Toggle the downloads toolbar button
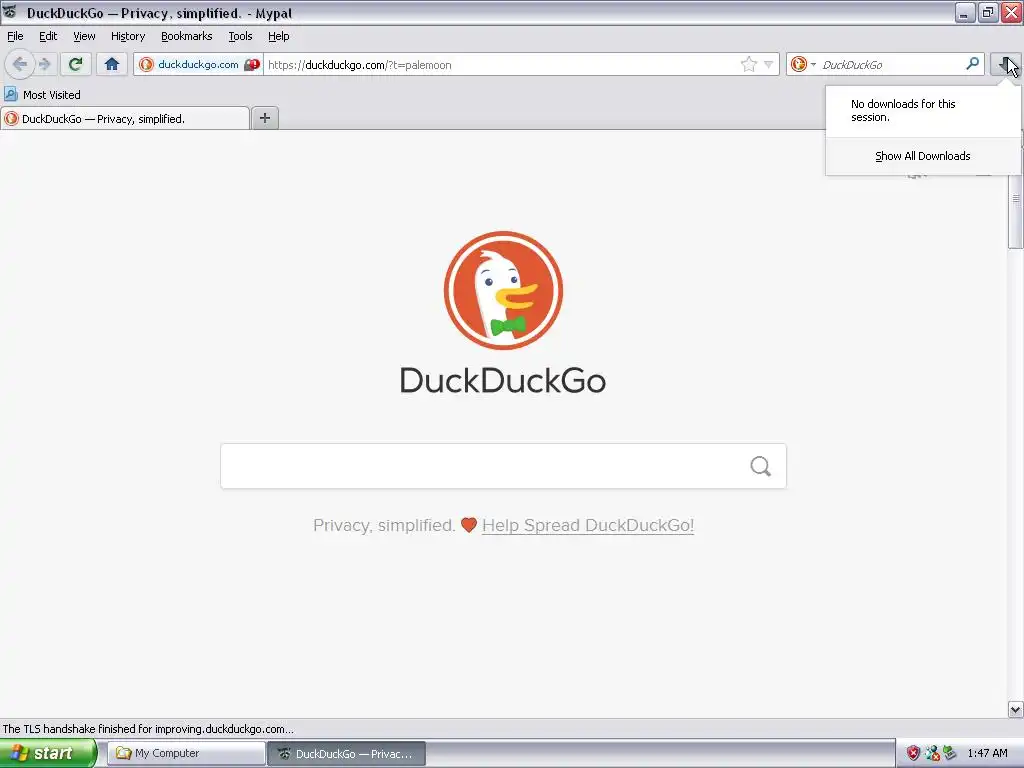The height and width of the screenshot is (768, 1024). [x=1006, y=64]
